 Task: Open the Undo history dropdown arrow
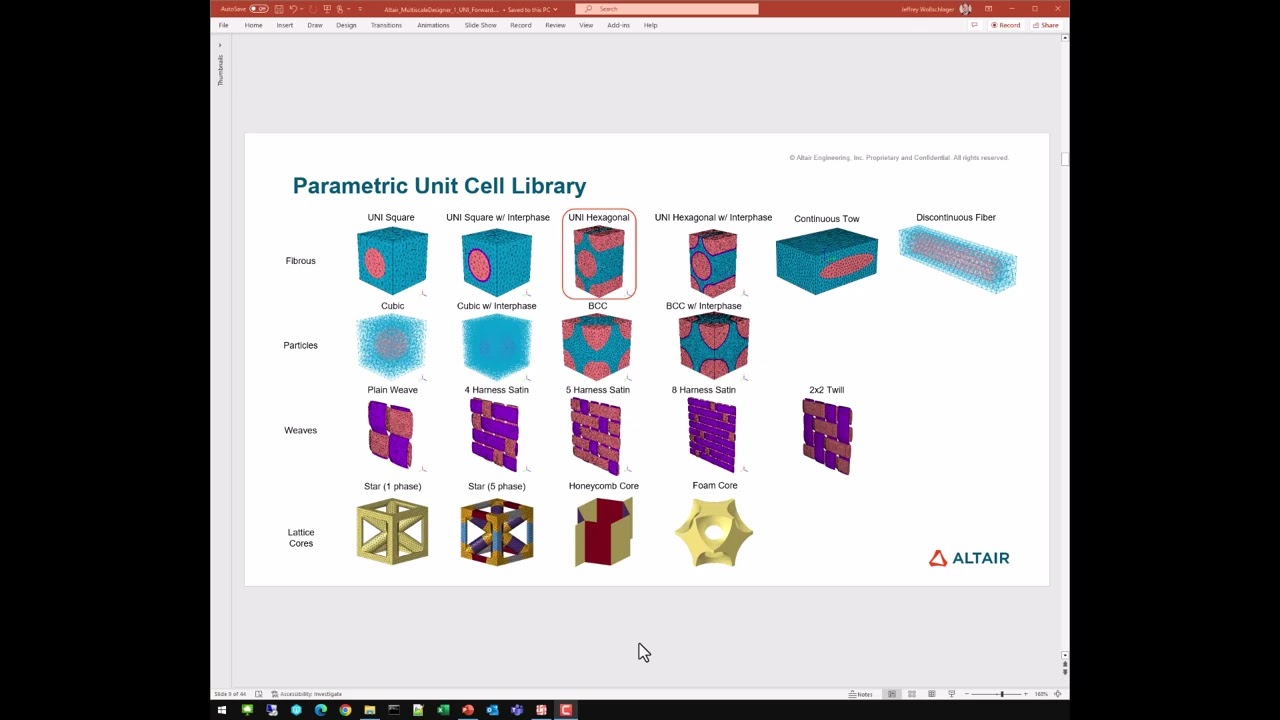(x=302, y=9)
